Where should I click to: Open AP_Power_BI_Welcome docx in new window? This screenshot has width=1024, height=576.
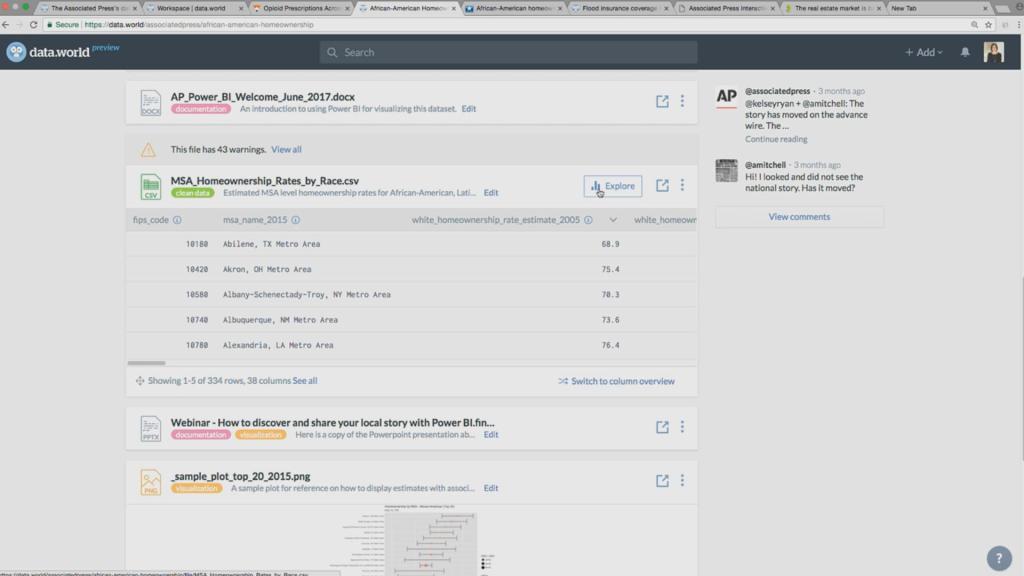coord(662,101)
